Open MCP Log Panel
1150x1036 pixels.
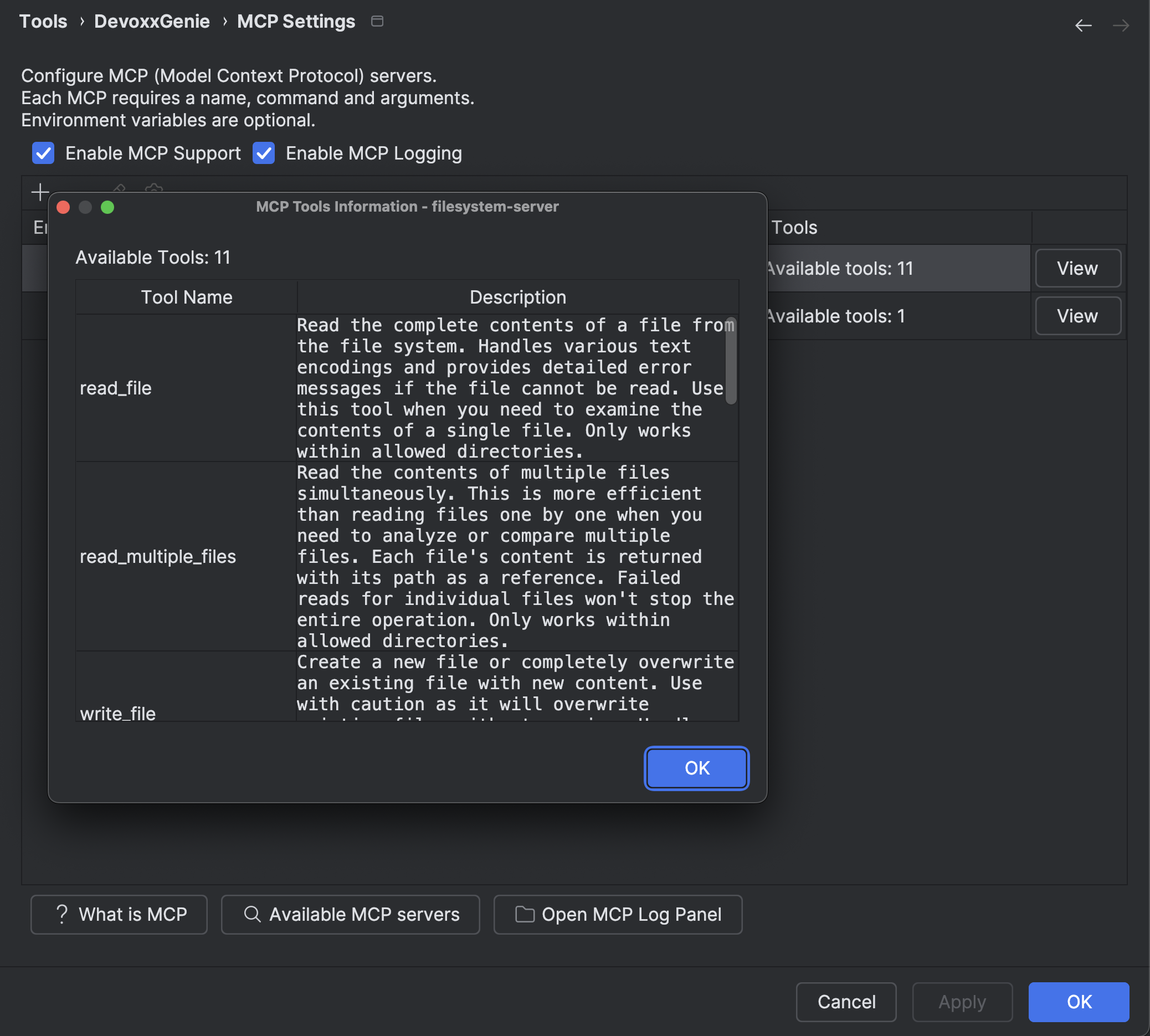pyautogui.click(x=618, y=914)
